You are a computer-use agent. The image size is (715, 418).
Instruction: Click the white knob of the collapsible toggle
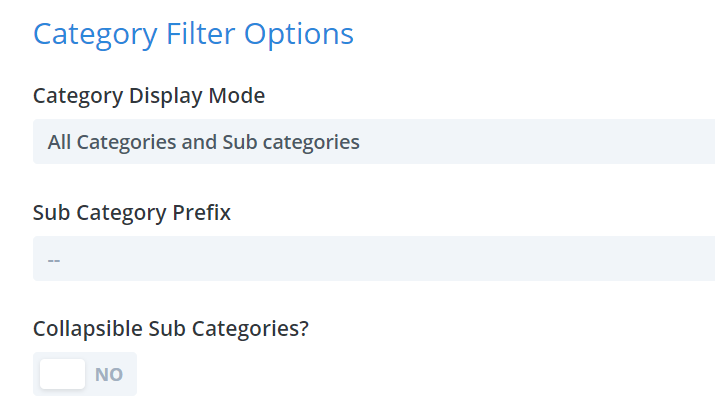click(x=62, y=374)
